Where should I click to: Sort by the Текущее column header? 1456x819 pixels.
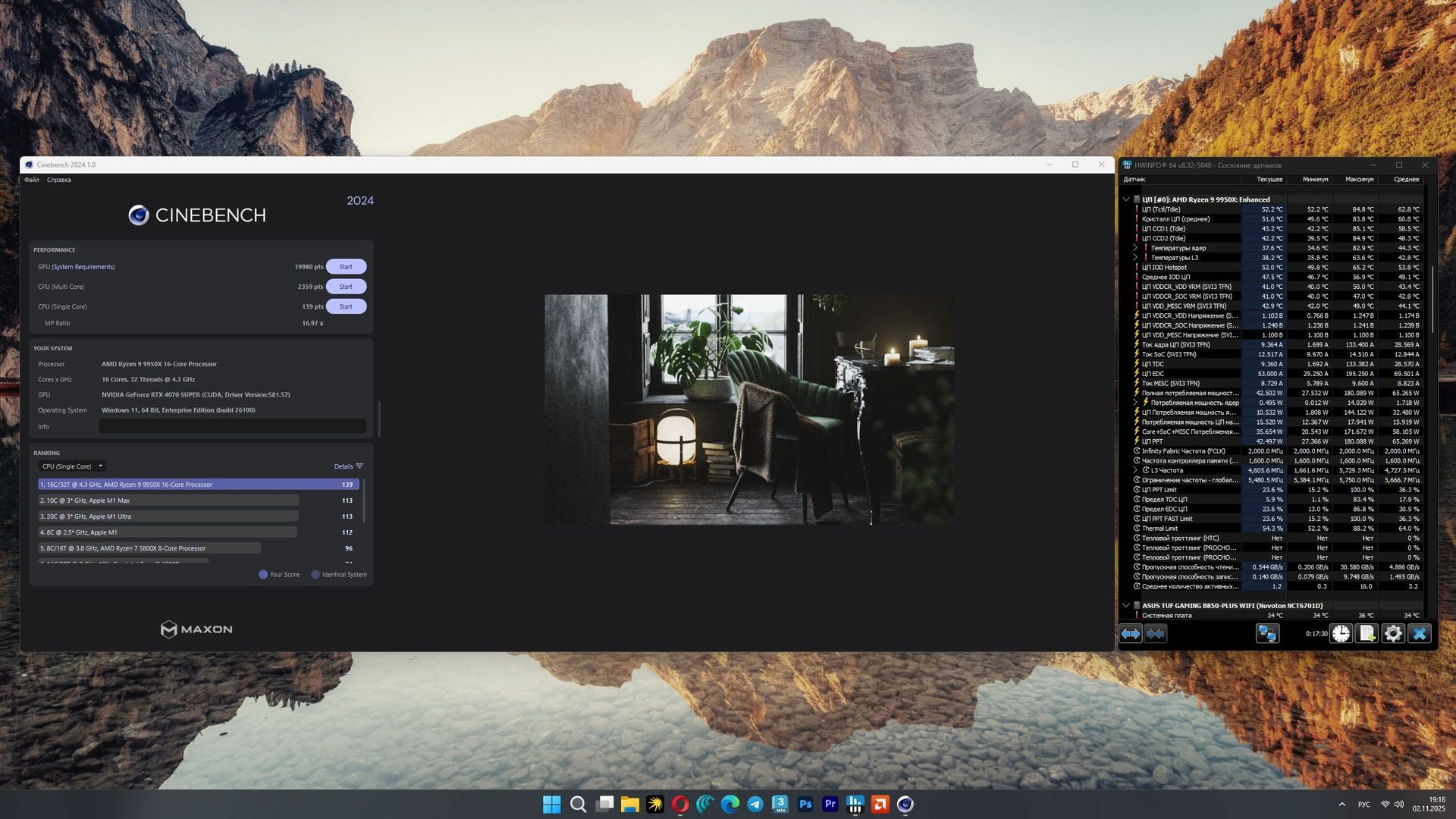point(1263,180)
